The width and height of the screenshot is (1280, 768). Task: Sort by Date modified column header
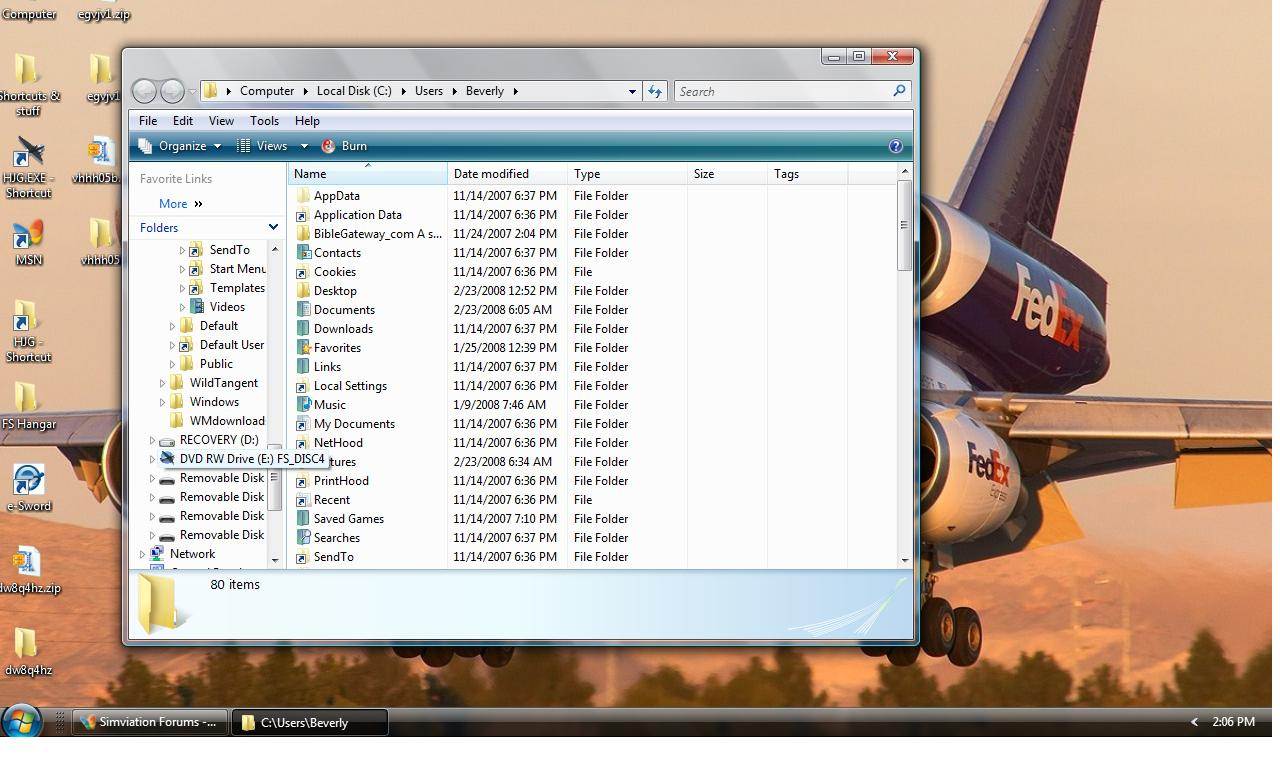[491, 174]
